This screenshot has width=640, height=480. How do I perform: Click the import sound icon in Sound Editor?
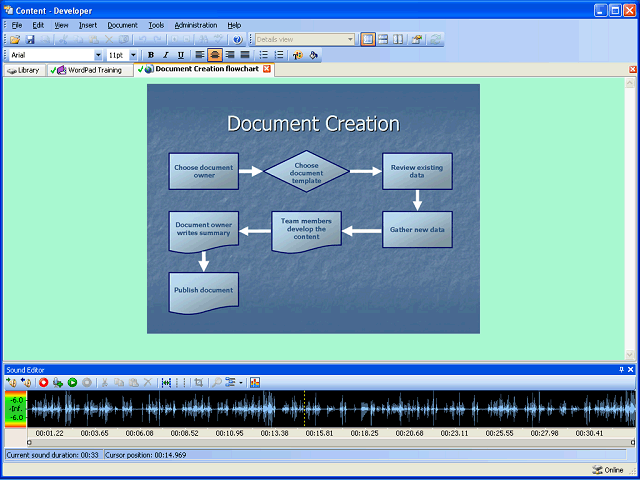click(11, 382)
